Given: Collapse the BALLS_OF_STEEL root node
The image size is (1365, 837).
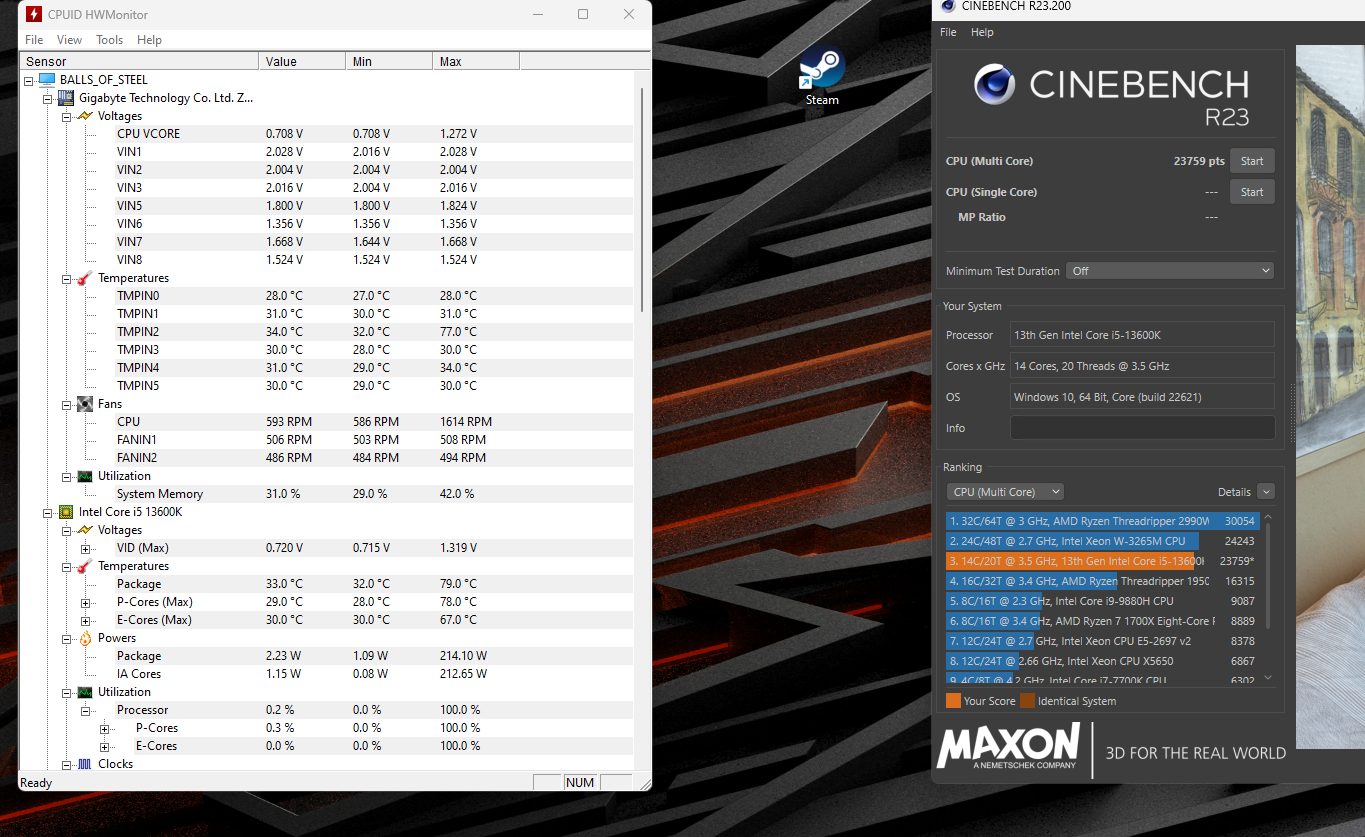Looking at the screenshot, I should (x=28, y=80).
